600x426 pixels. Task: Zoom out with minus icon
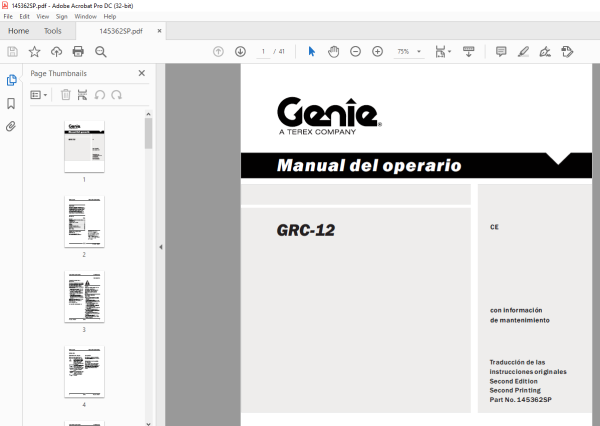click(355, 51)
